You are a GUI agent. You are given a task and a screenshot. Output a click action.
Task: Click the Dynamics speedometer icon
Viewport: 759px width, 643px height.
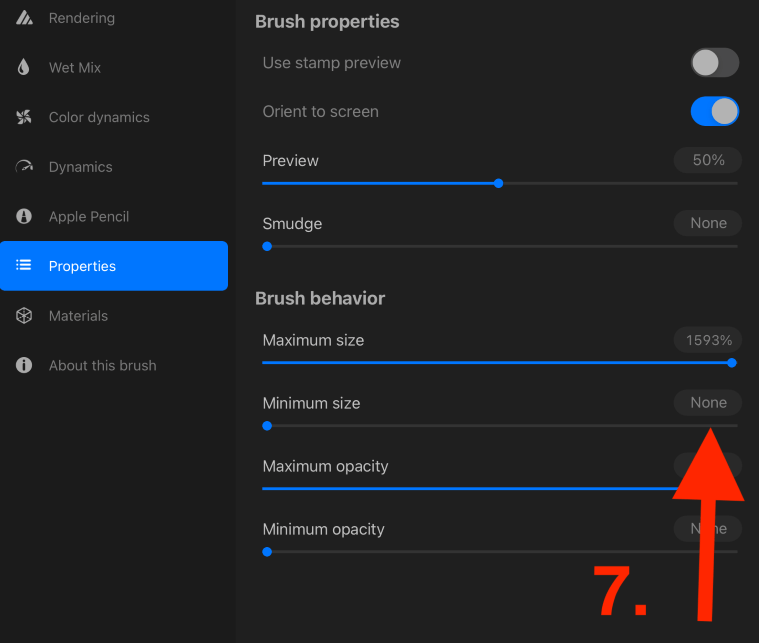coord(24,167)
